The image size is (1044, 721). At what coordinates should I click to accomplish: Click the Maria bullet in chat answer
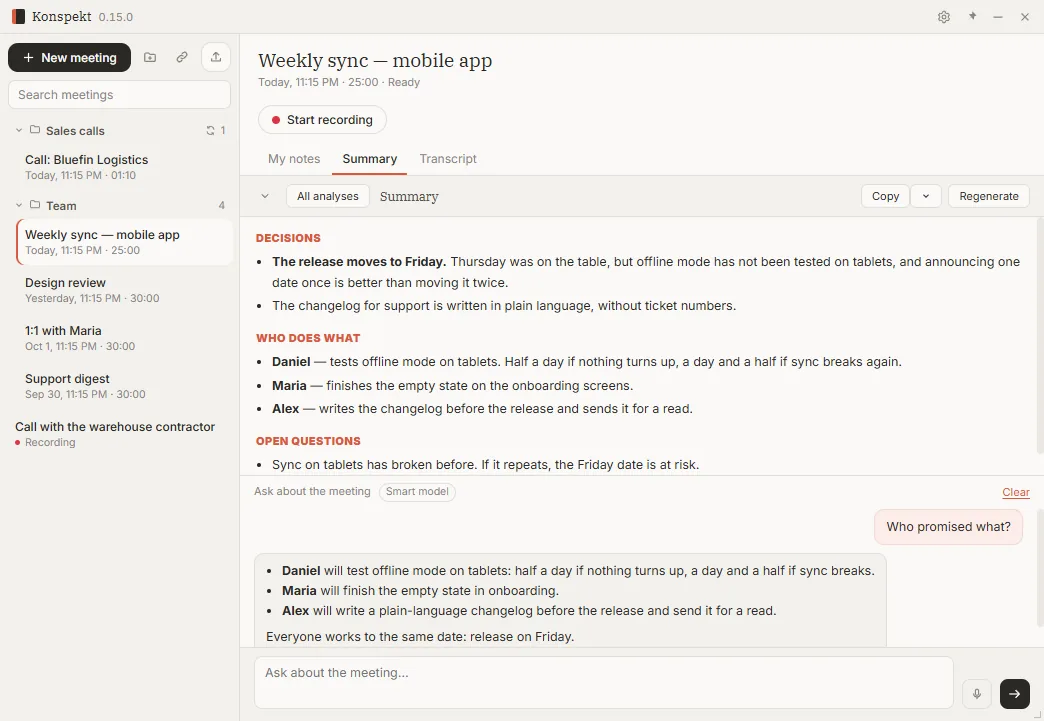tap(419, 591)
